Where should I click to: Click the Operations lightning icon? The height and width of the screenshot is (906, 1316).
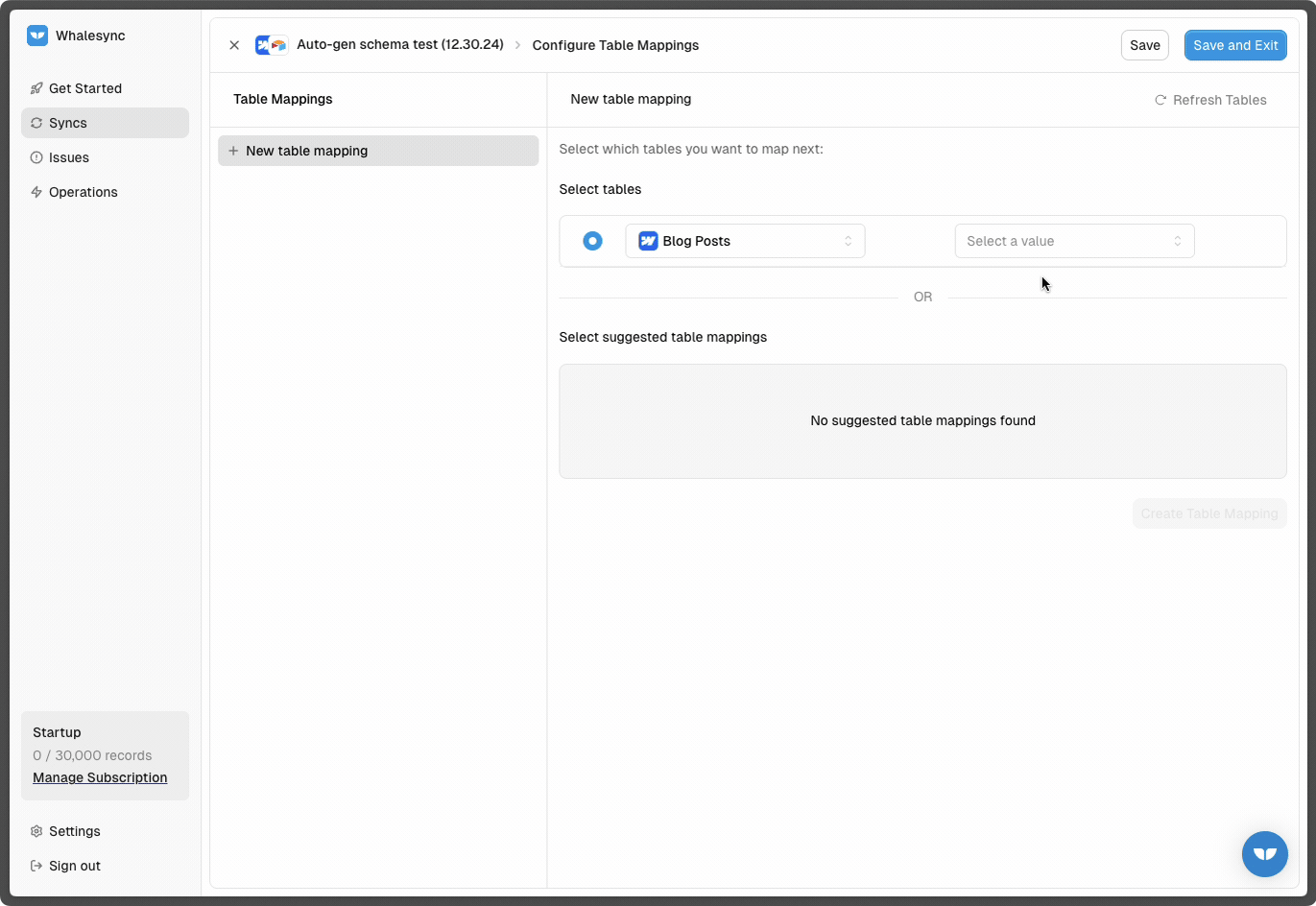coord(36,192)
